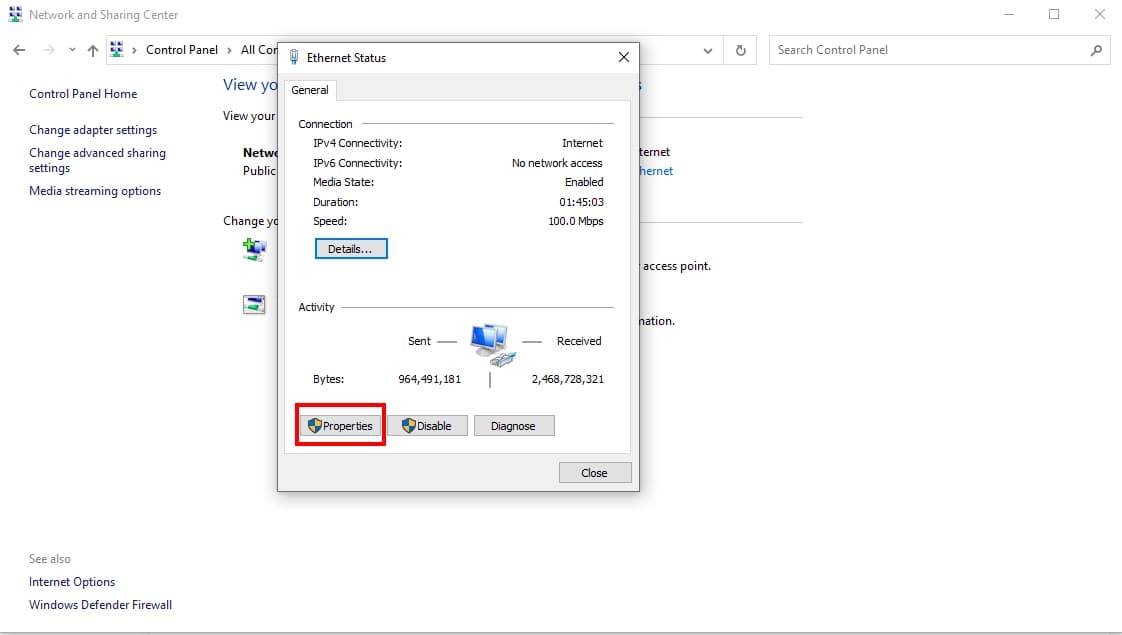
Task: Open Change adapter settings link
Action: pyautogui.click(x=93, y=130)
